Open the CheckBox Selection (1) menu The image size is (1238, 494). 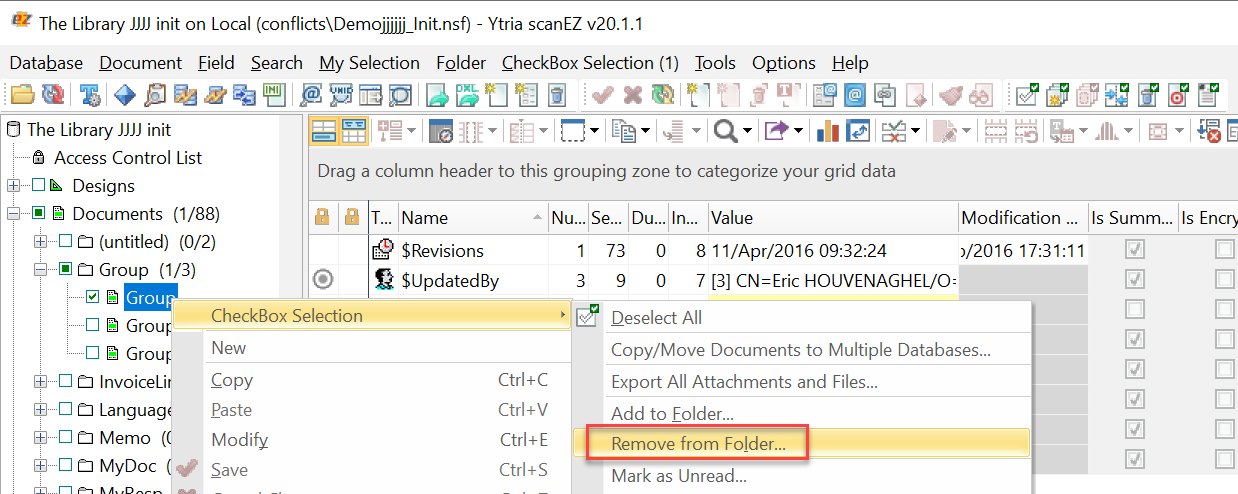point(589,63)
